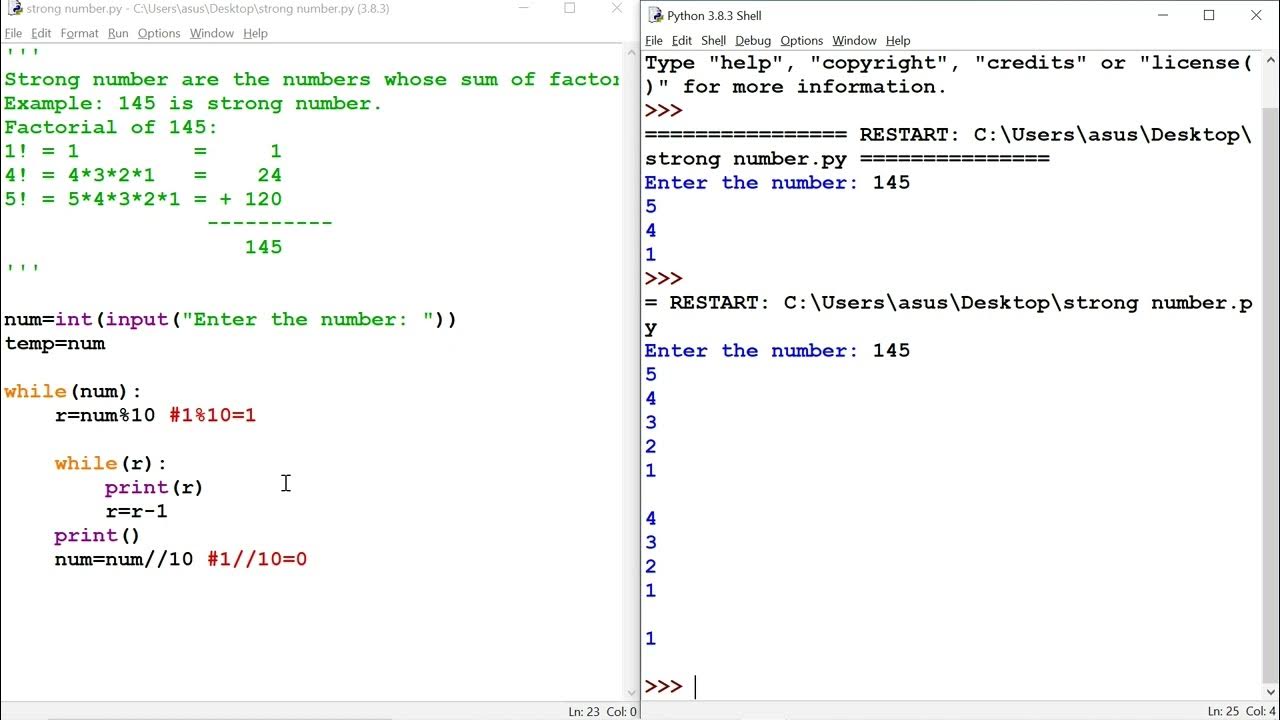Click the 'num=num//10' code line
Screen dimensions: 1280x720
tap(124, 559)
